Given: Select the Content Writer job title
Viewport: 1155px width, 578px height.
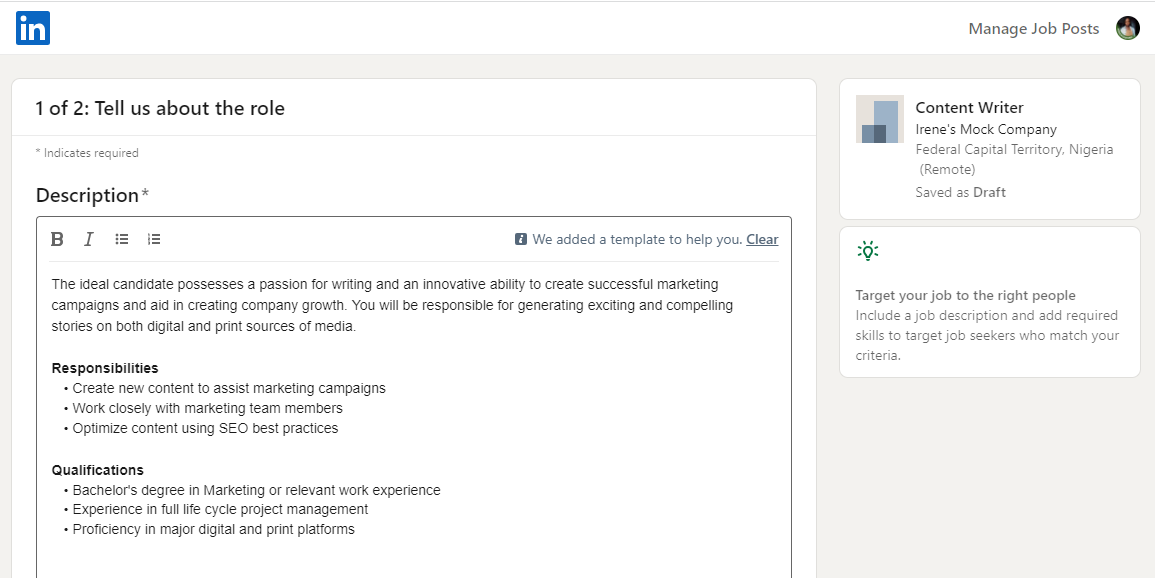Looking at the screenshot, I should coord(969,107).
